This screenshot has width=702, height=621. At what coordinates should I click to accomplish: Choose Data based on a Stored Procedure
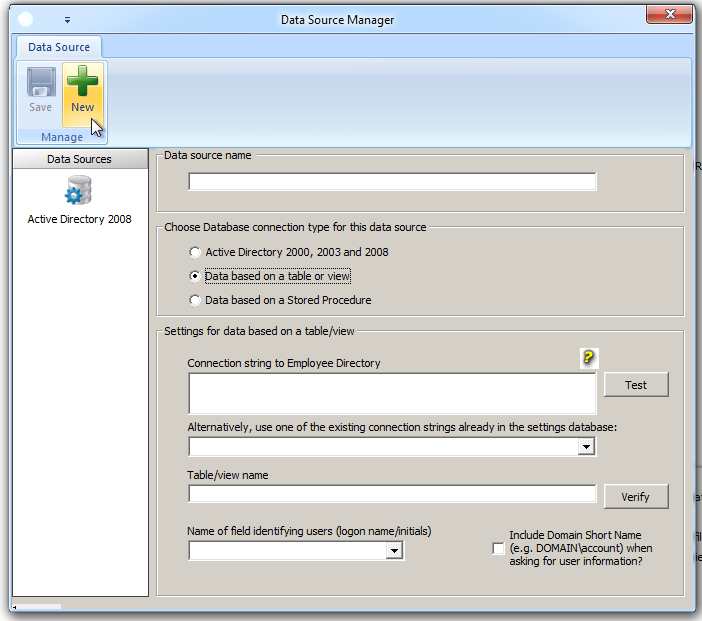[195, 300]
